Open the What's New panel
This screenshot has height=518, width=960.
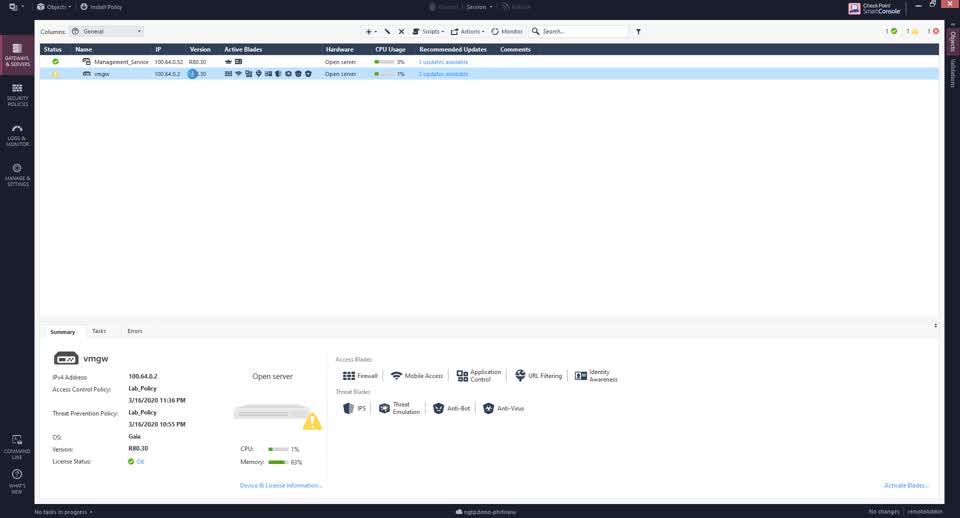point(17,481)
